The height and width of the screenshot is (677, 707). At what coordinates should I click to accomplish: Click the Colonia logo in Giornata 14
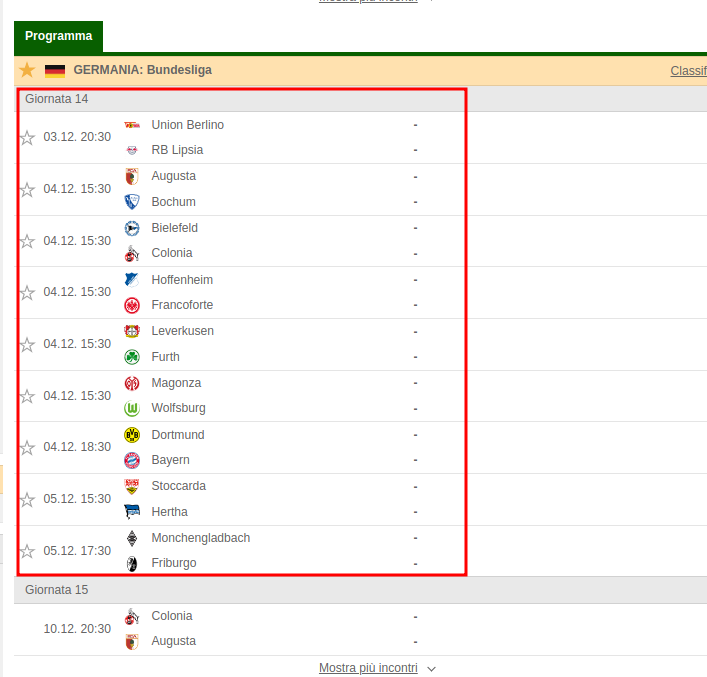132,253
